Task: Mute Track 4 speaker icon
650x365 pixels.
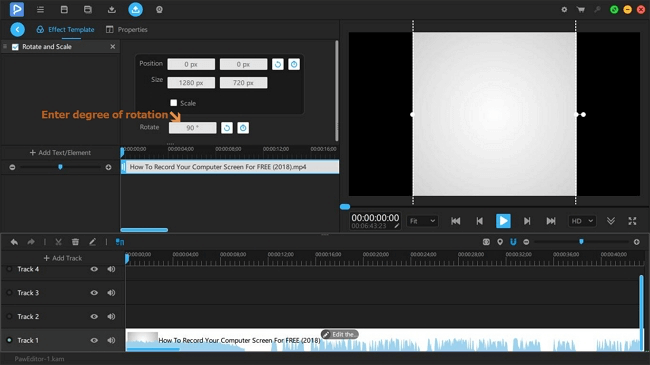Action: pyautogui.click(x=111, y=269)
